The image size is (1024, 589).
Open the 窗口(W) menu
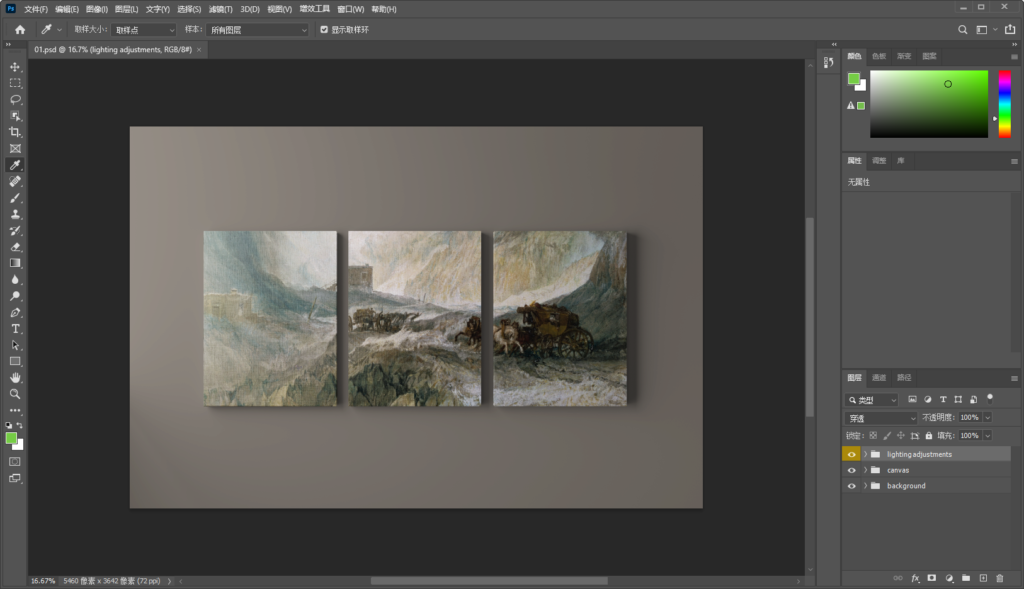point(351,9)
